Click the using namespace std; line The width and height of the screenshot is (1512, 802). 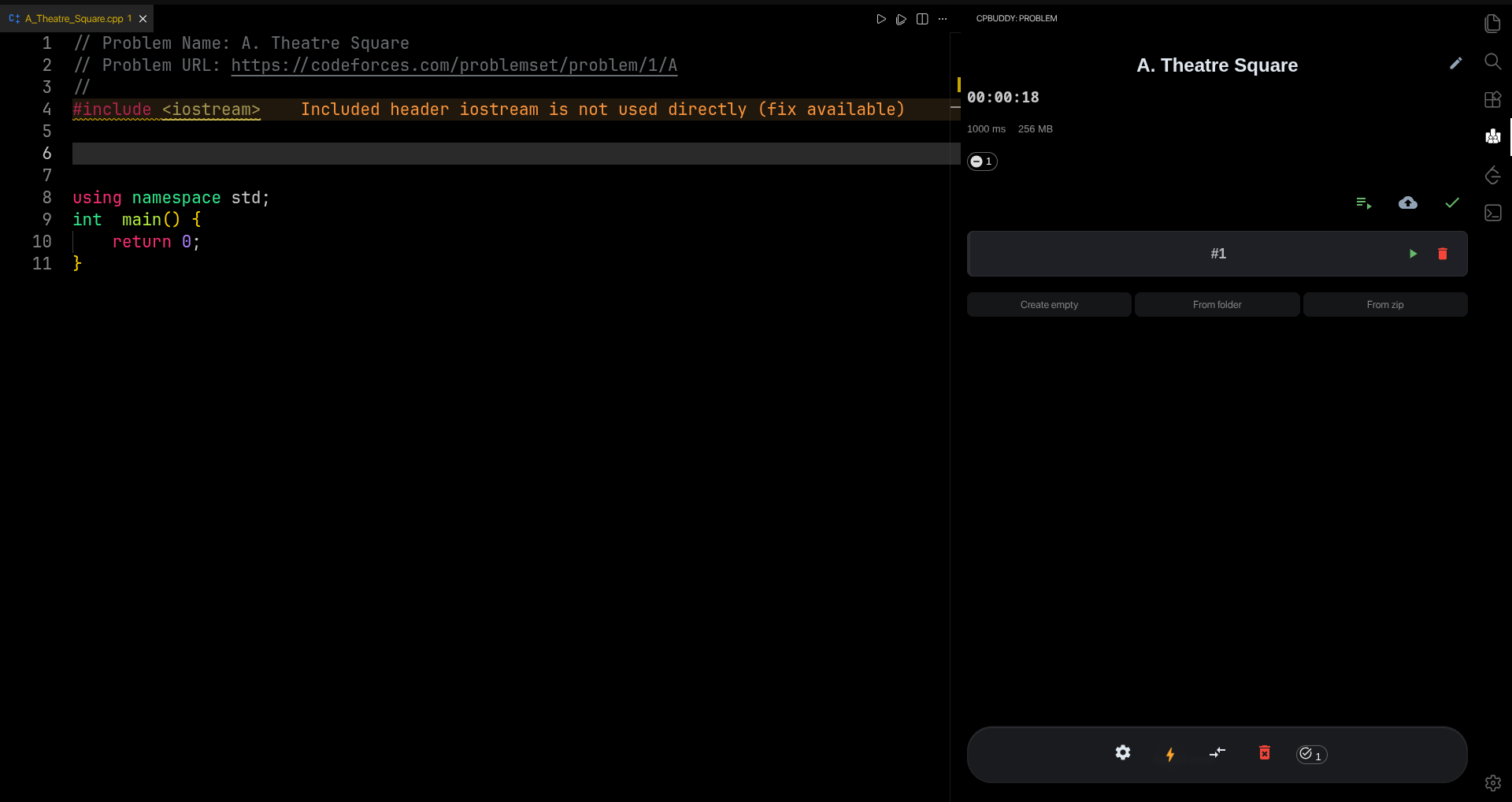(171, 198)
